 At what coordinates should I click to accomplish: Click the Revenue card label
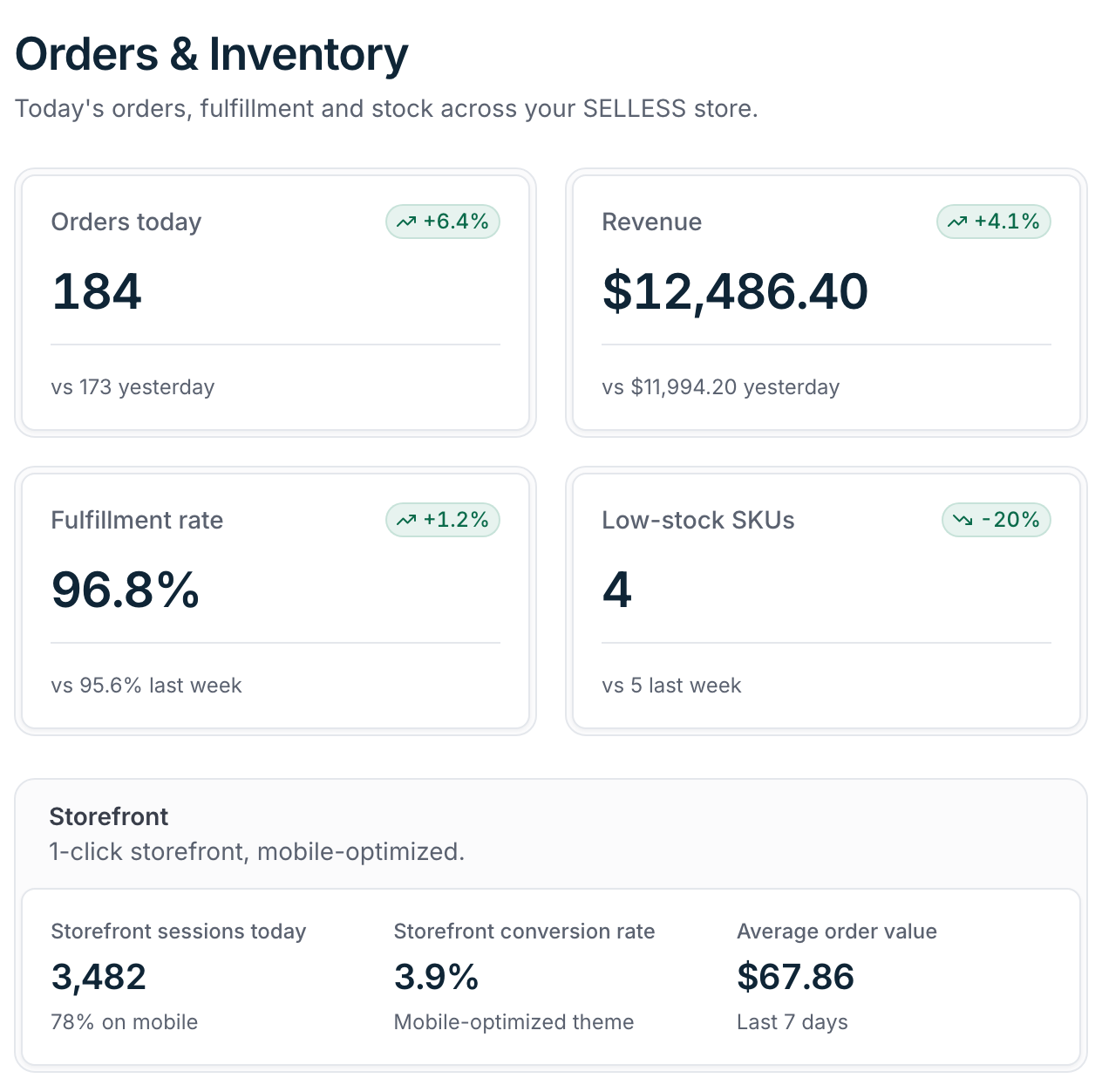click(651, 222)
